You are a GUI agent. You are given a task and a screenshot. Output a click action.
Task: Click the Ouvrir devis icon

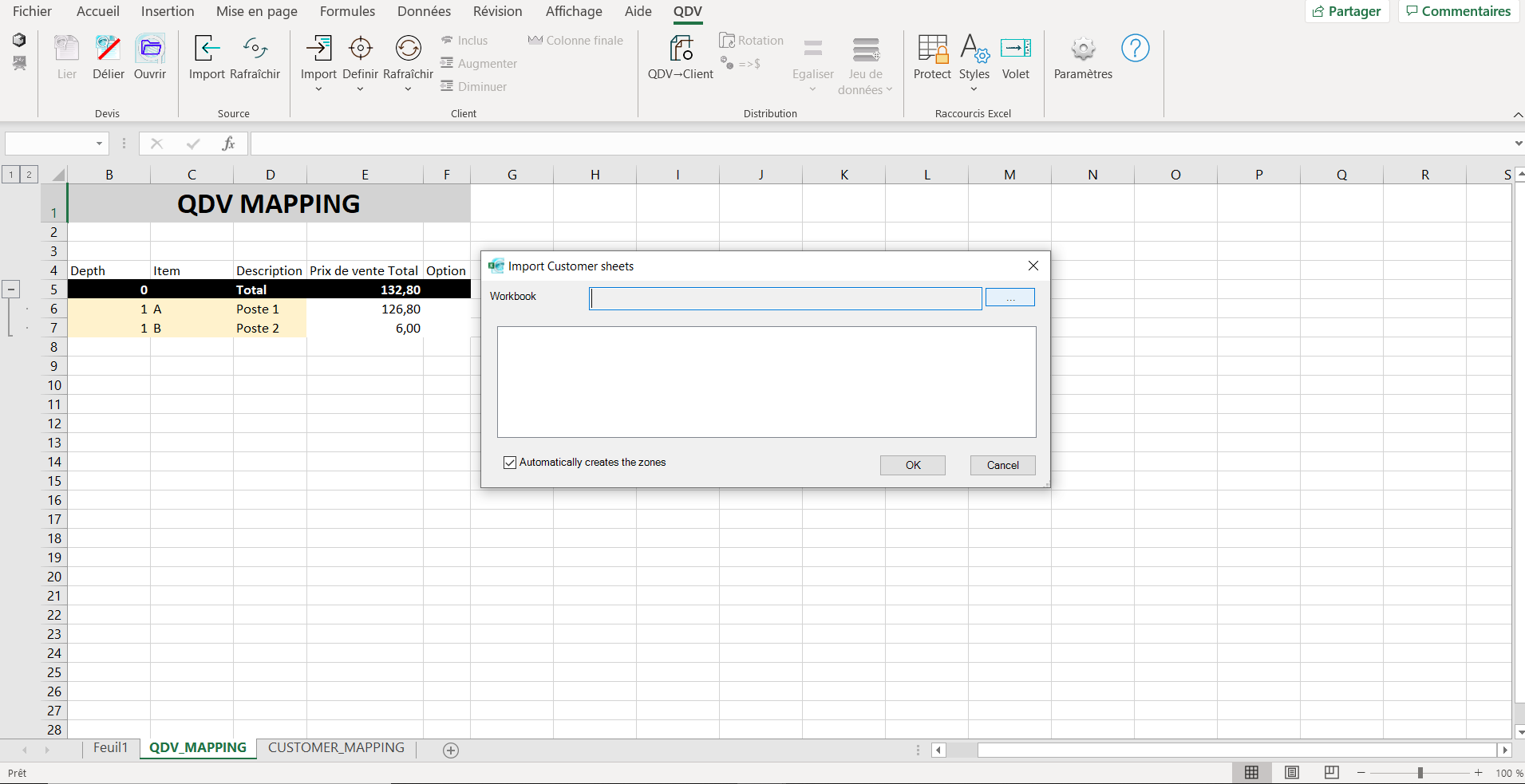(150, 49)
